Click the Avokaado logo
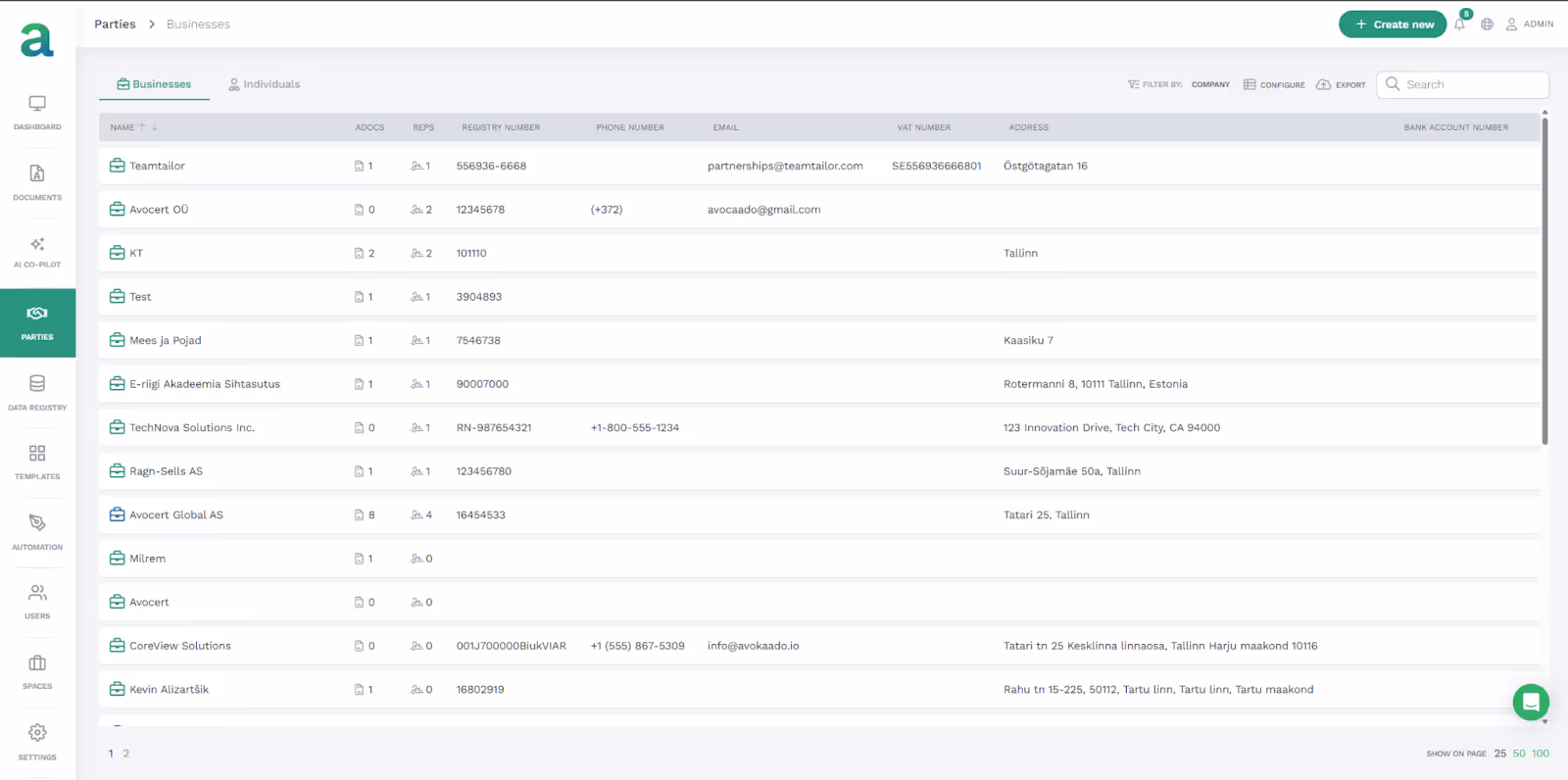 coord(36,40)
